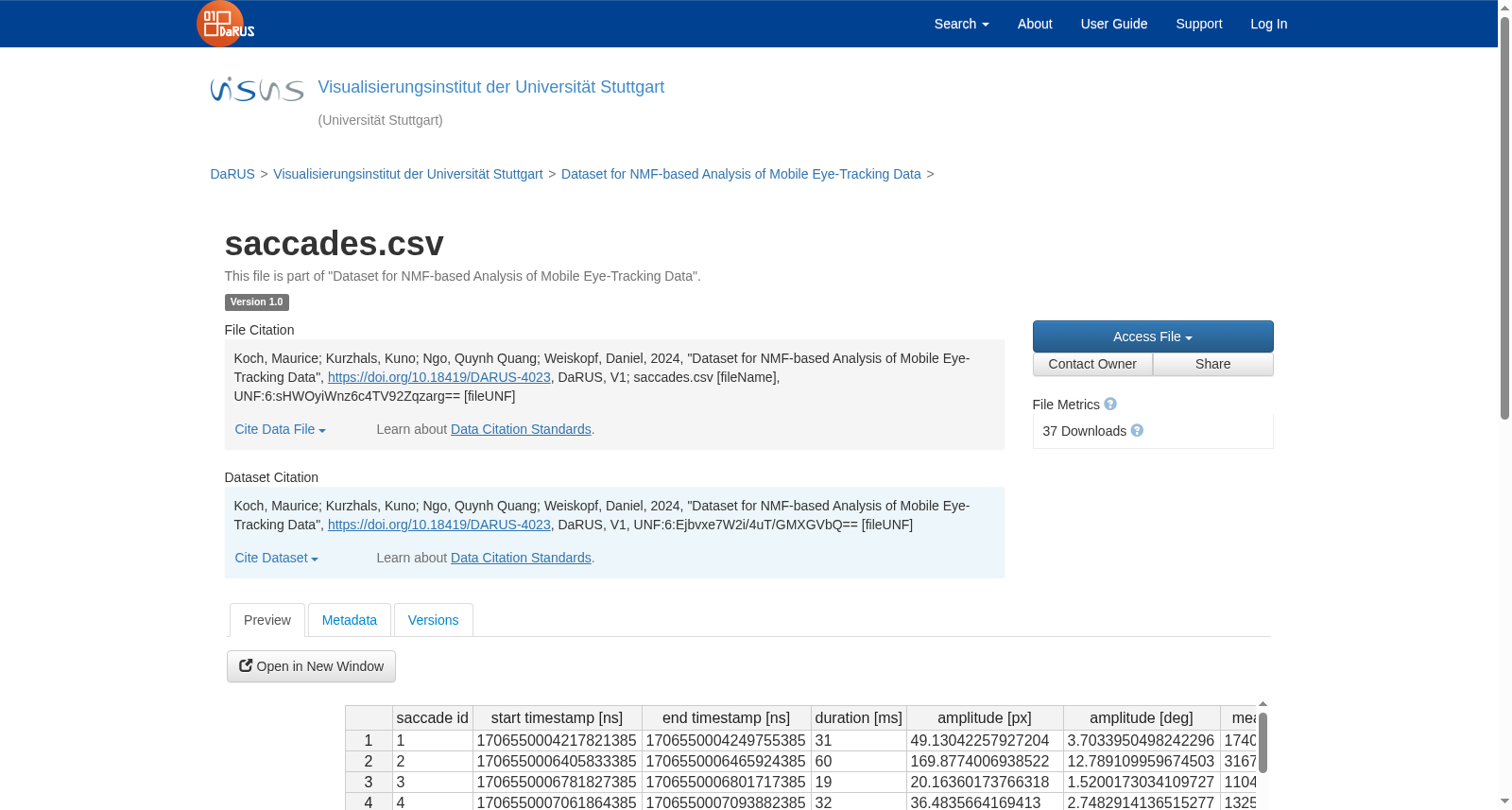Click the Downloads help question icon
This screenshot has height=810, width=1512.
pyautogui.click(x=1137, y=430)
